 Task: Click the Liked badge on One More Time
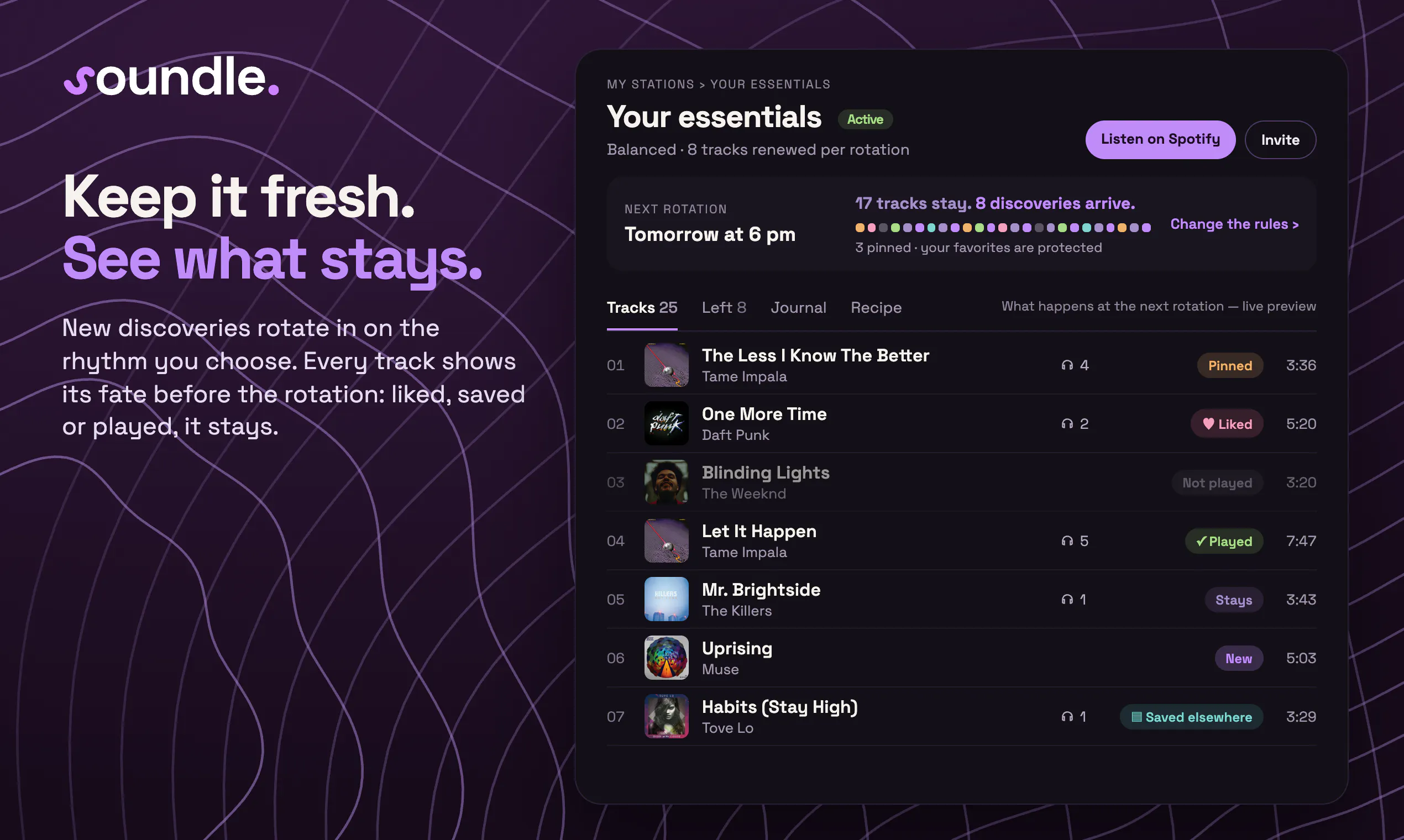tap(1227, 424)
